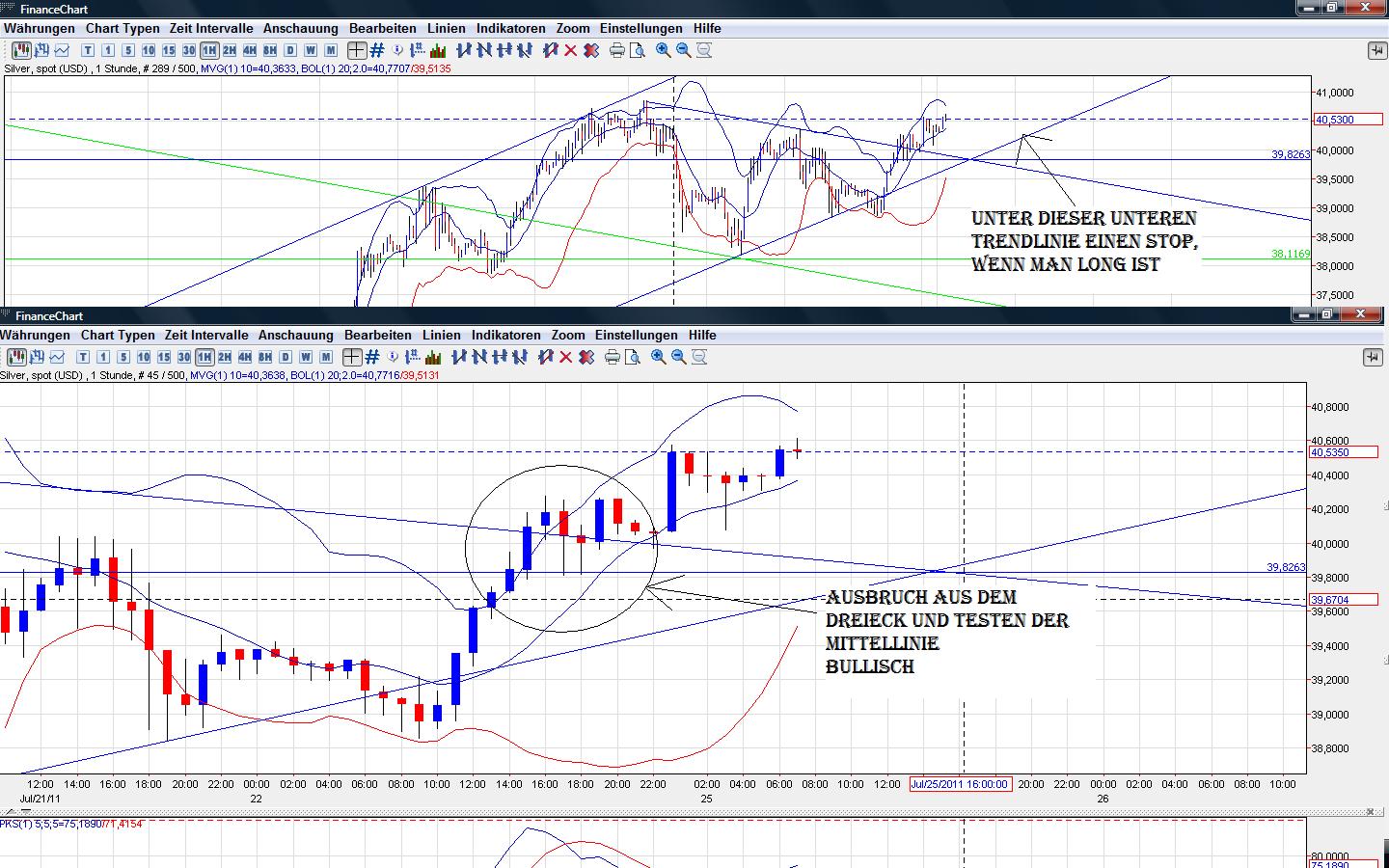Toggle the 1H interval in lower window

click(x=204, y=357)
